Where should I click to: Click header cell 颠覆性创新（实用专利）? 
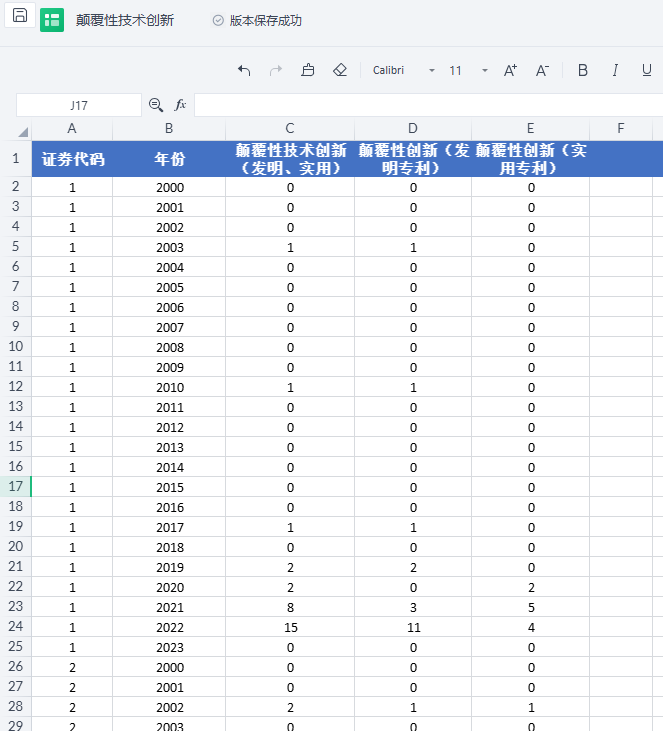pos(530,159)
